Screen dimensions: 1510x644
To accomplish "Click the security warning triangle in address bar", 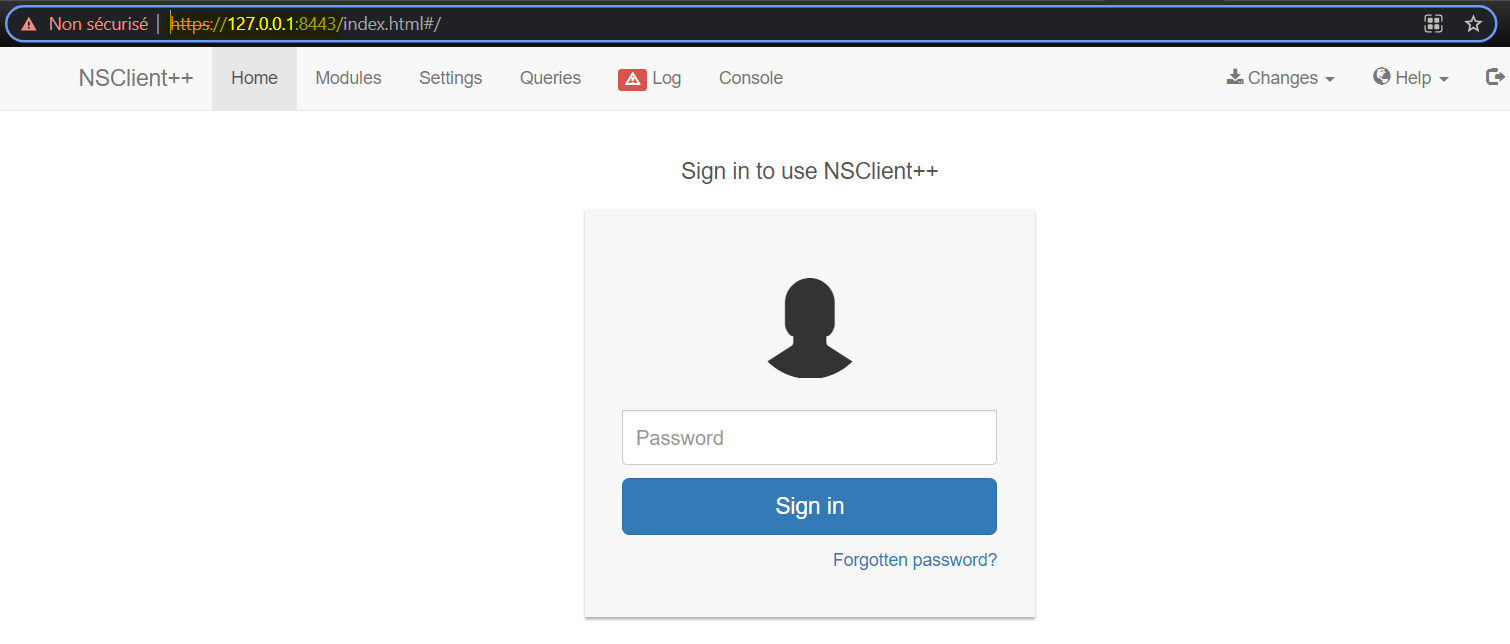I will pyautogui.click(x=29, y=24).
